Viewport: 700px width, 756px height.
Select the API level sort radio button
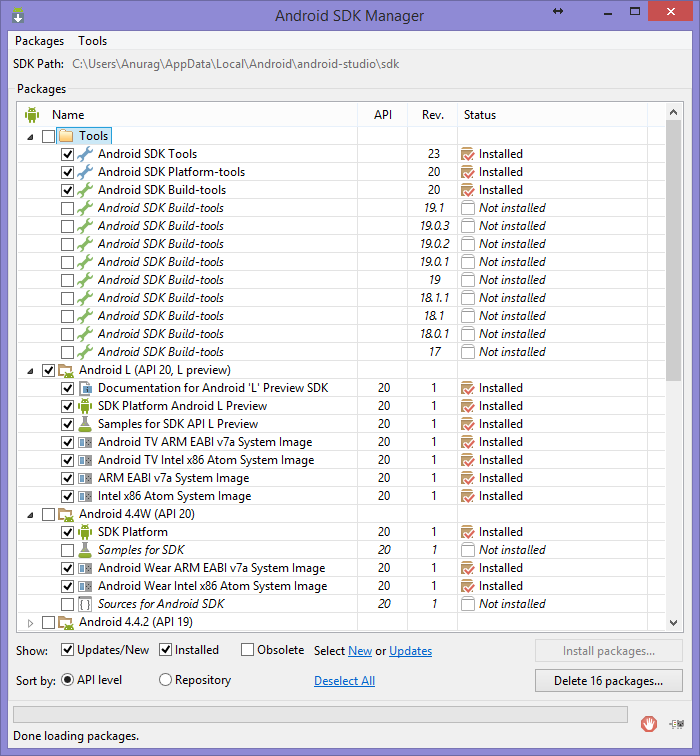tap(67, 680)
